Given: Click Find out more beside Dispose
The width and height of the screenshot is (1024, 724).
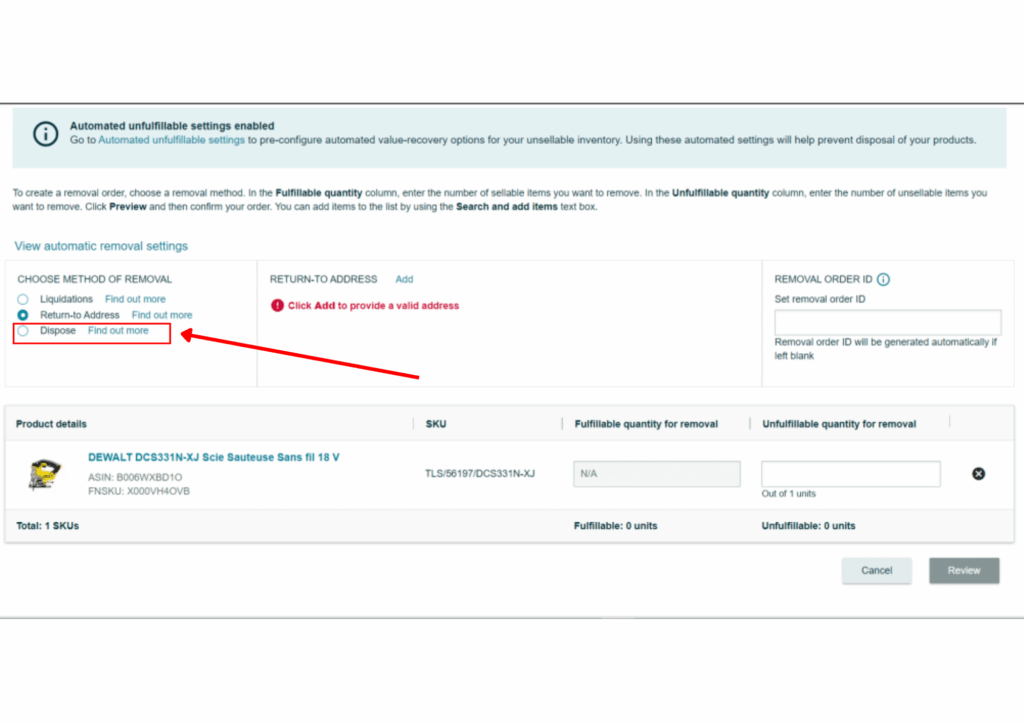Looking at the screenshot, I should point(118,330).
